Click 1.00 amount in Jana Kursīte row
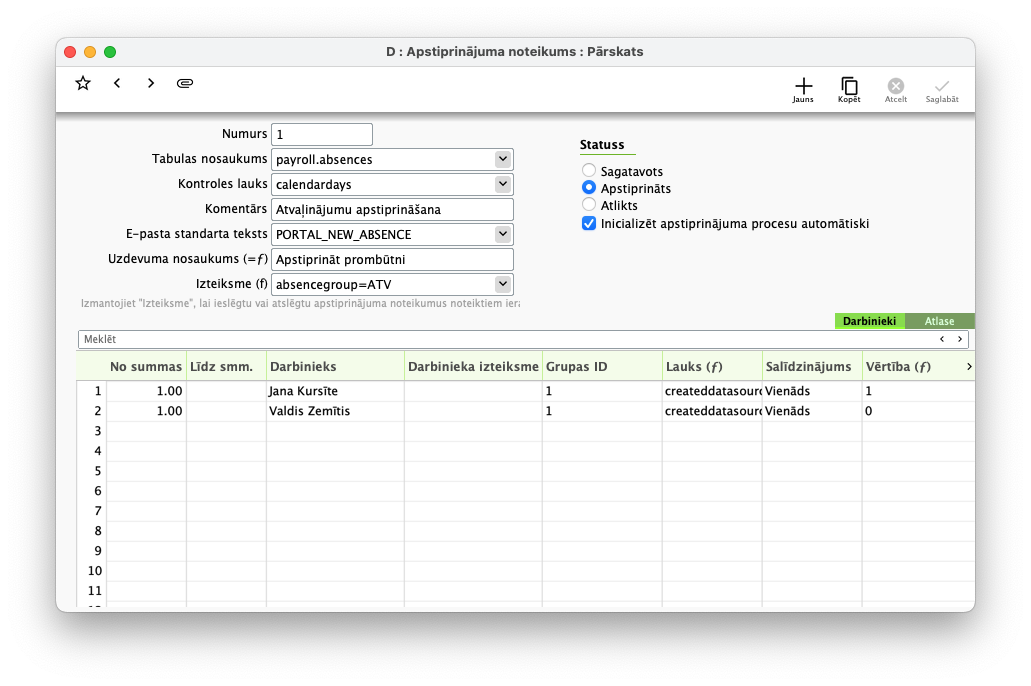 click(147, 391)
